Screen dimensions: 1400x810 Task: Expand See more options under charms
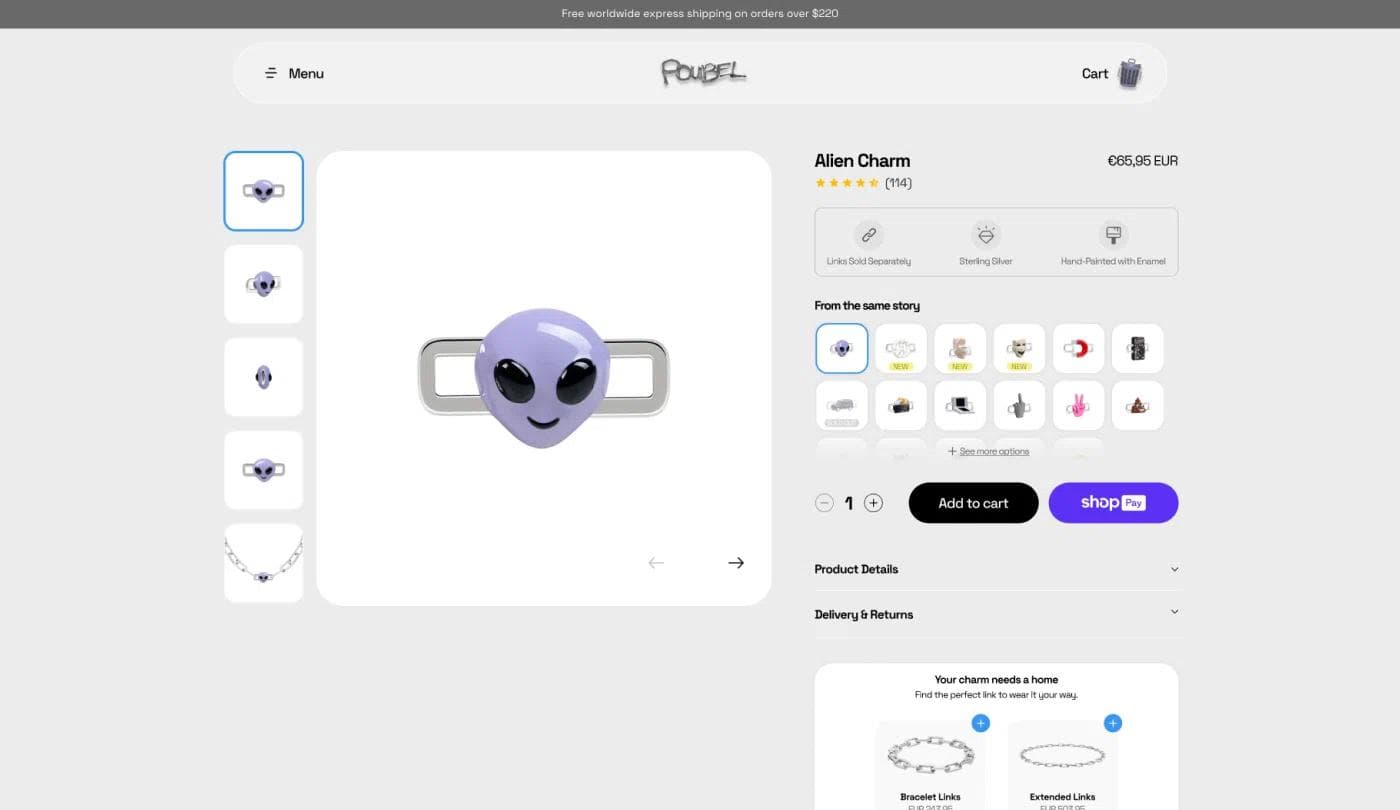[x=988, y=451]
